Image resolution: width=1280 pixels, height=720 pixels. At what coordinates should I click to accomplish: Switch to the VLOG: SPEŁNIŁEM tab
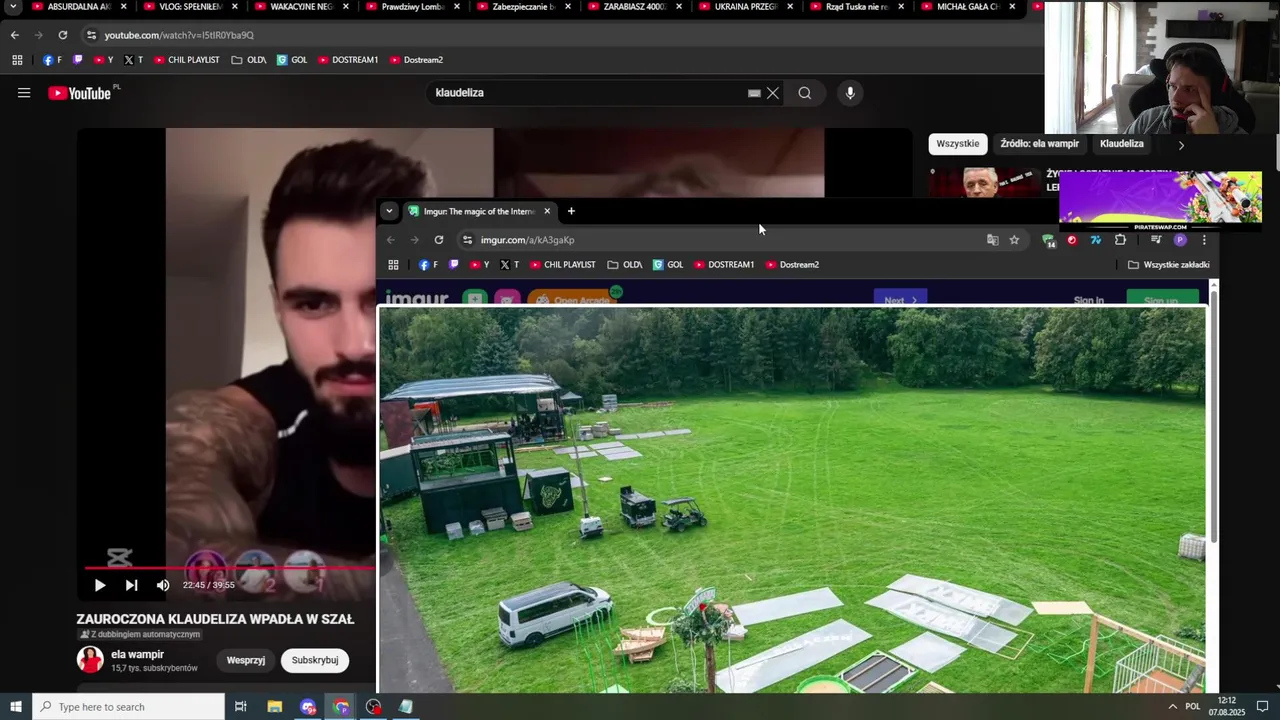pos(190,7)
